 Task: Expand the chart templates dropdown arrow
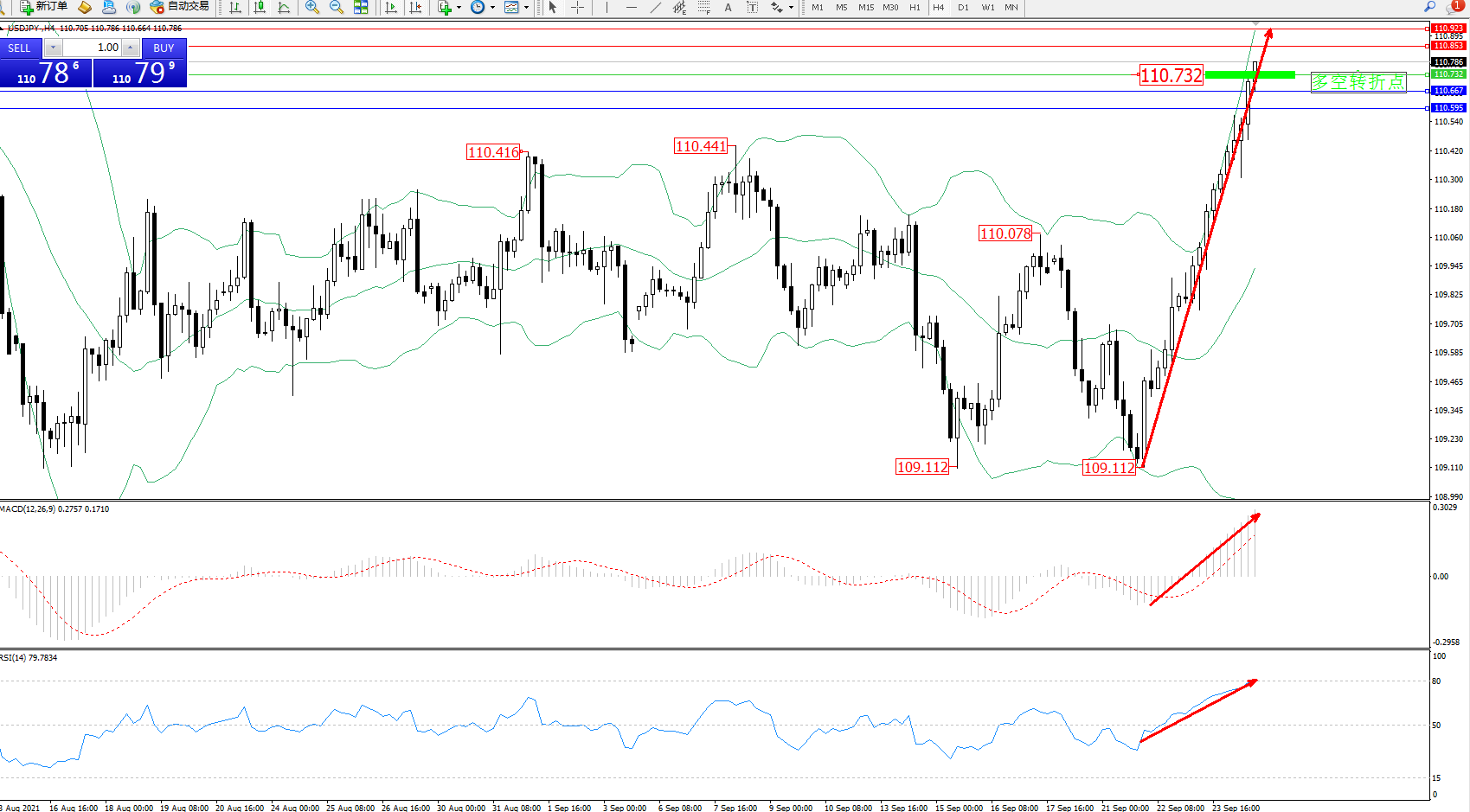click(526, 8)
